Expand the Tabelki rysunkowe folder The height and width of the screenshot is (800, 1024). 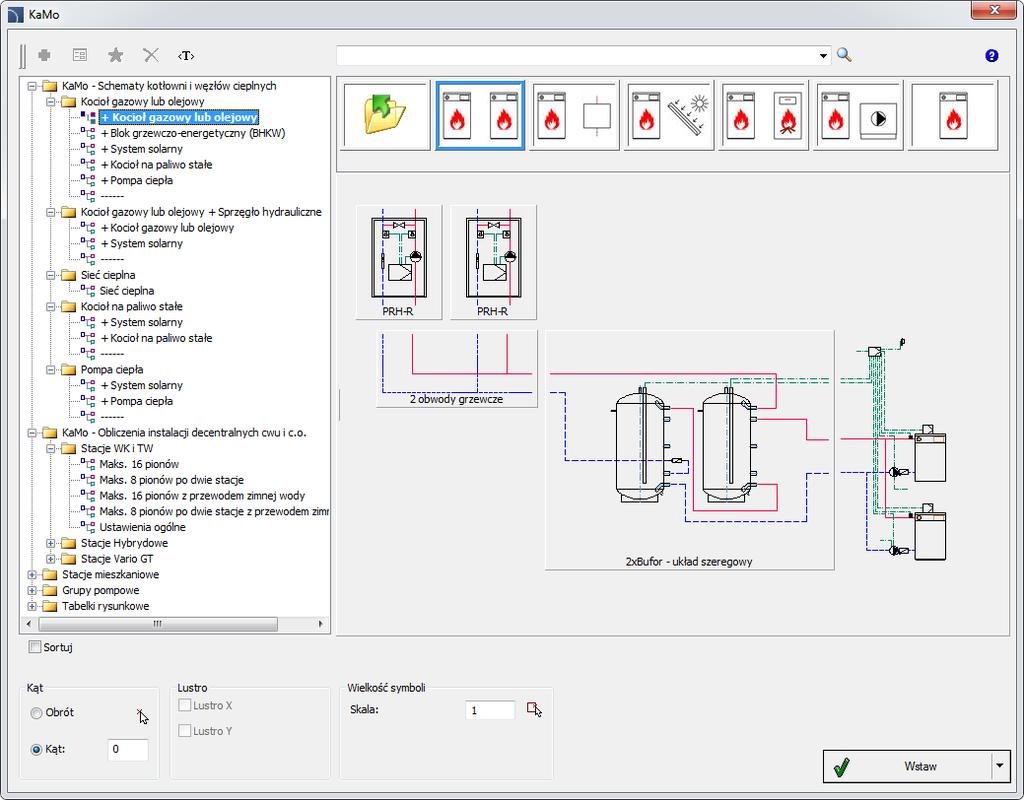click(31, 606)
